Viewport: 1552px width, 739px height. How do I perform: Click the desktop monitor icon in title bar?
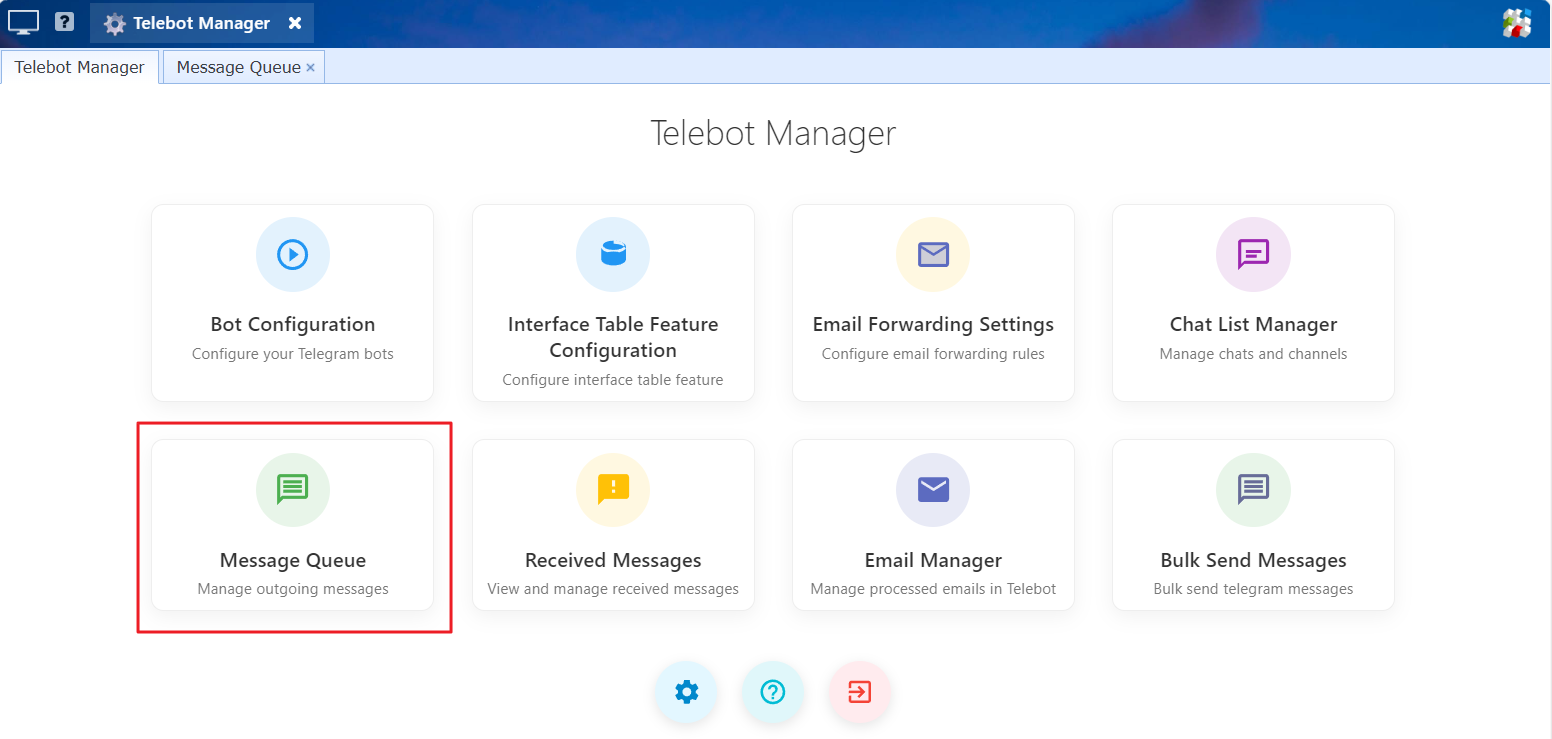point(24,22)
